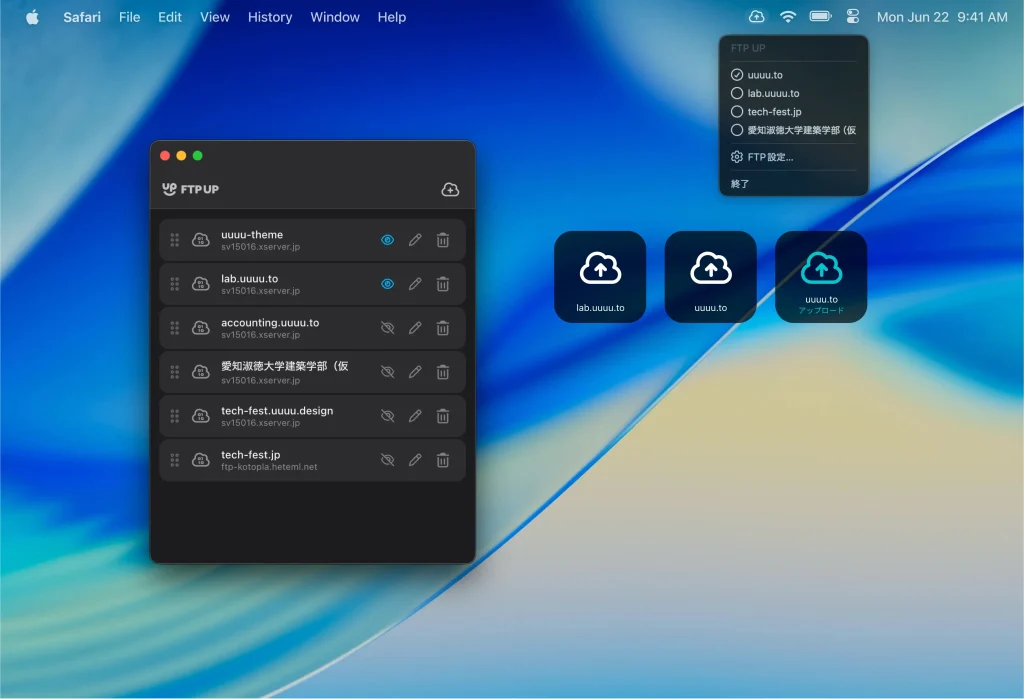This screenshot has height=699, width=1024.
Task: Click 終了 to quit FTP UP
Action: 740,184
